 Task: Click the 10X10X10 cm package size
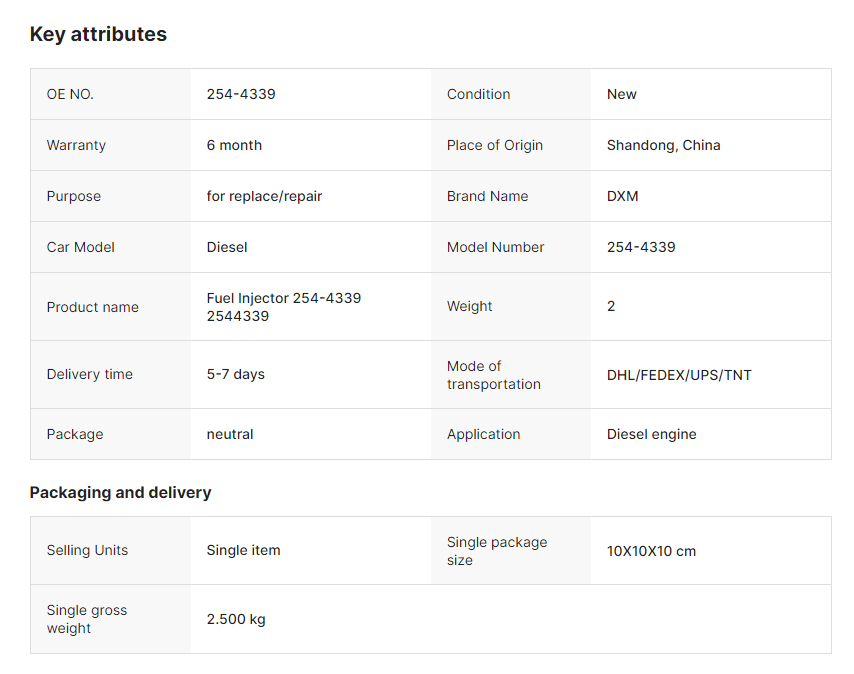(x=651, y=551)
